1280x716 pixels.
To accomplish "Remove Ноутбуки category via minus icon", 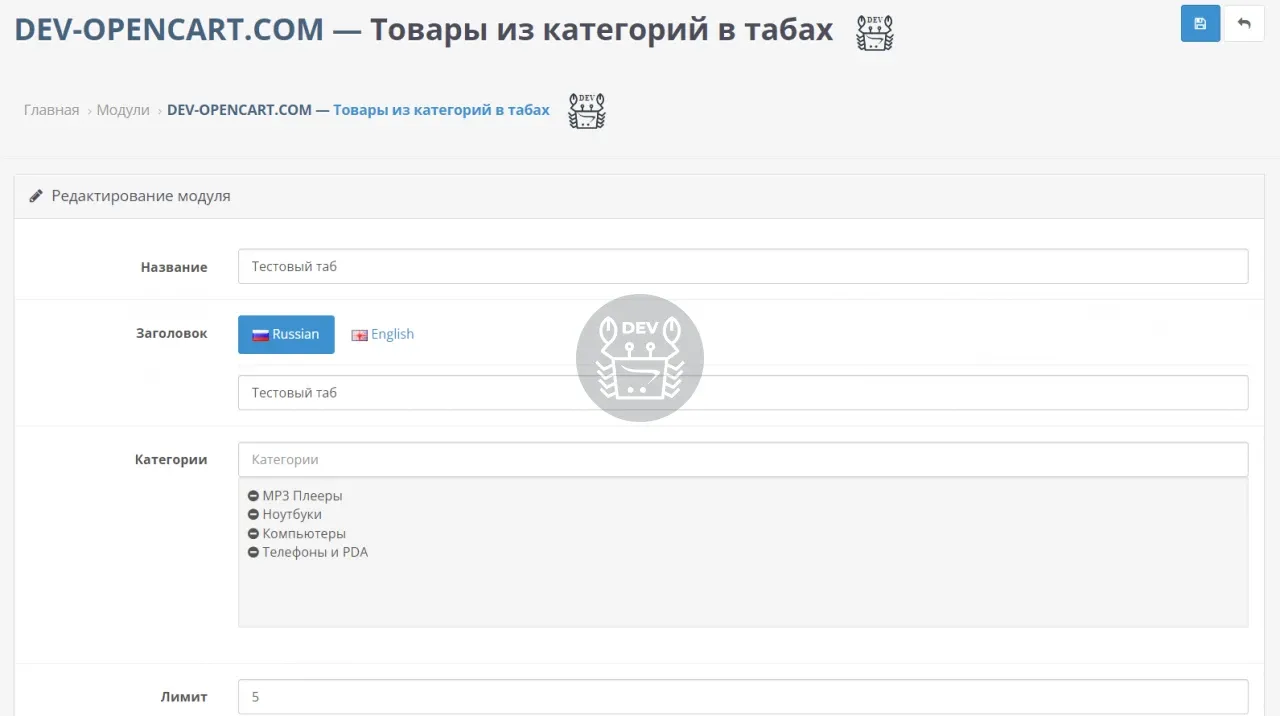I will click(x=253, y=515).
